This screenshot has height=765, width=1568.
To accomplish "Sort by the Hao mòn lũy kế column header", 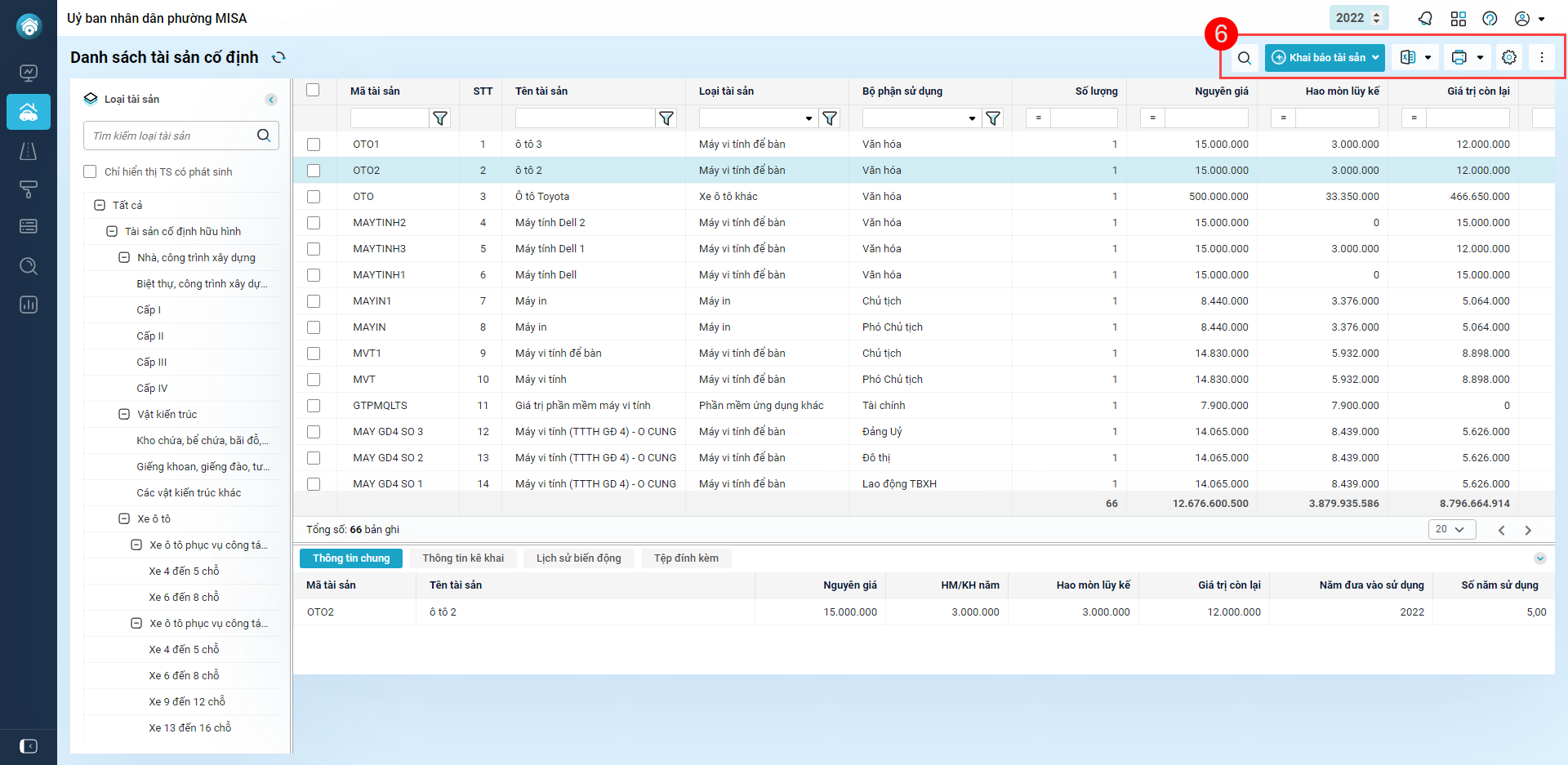I will click(1343, 91).
